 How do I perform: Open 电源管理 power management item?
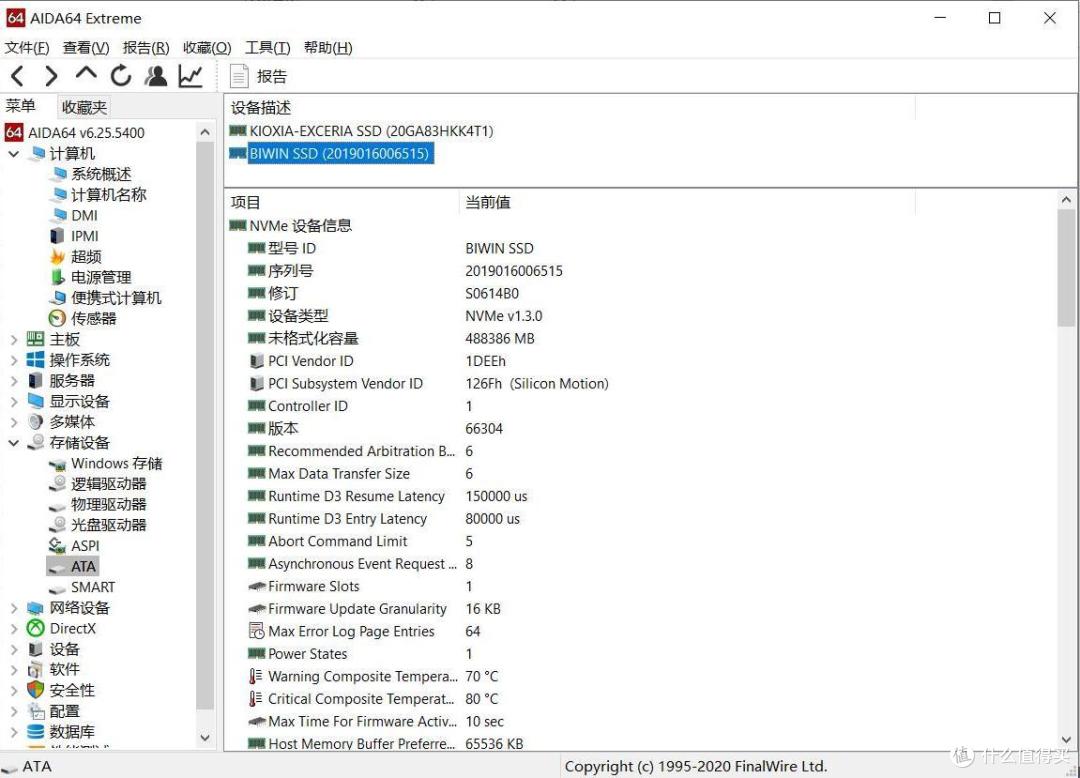tap(92, 277)
